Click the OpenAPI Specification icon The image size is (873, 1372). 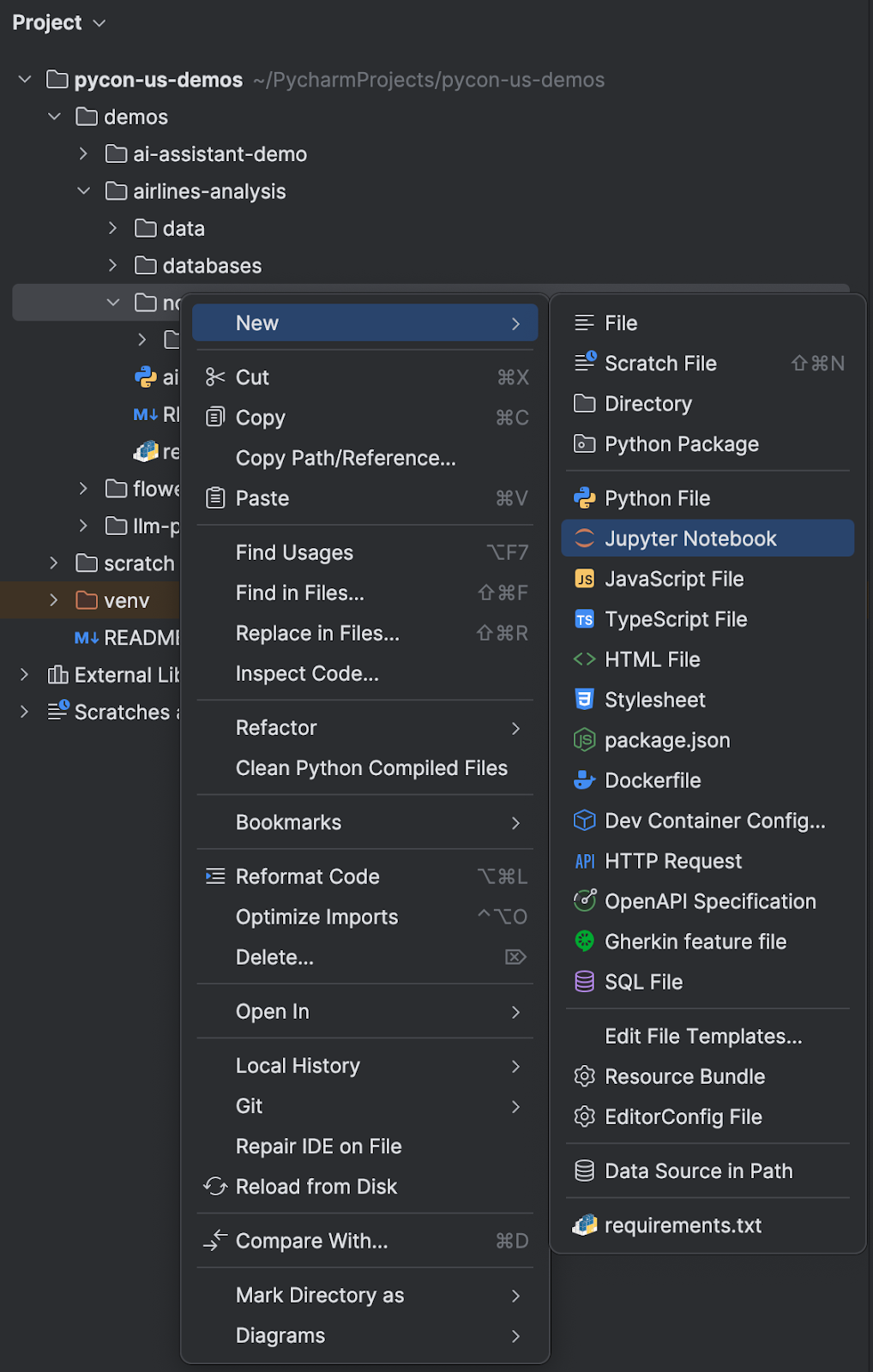(x=584, y=901)
